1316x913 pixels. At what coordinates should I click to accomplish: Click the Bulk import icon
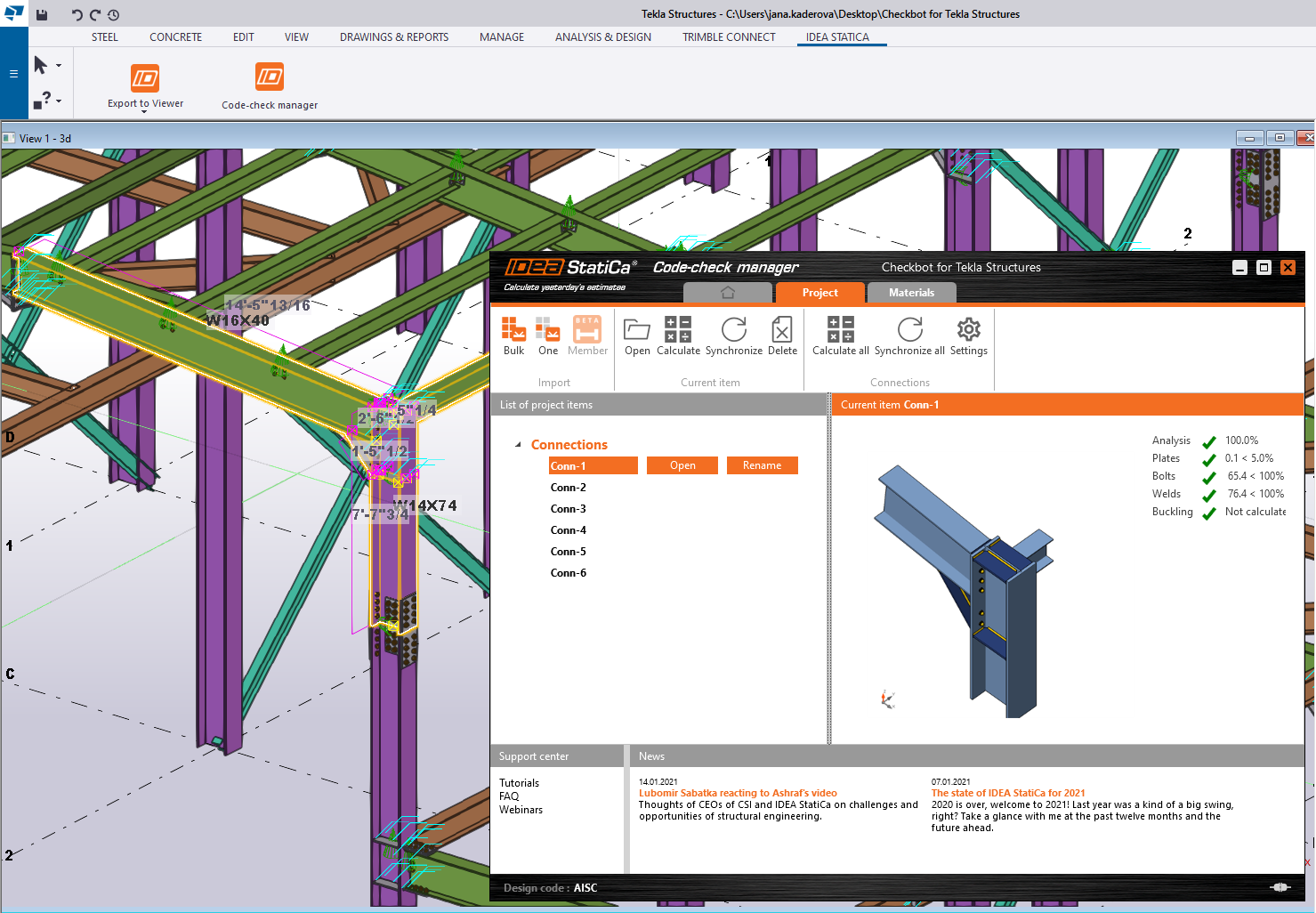pos(513,330)
